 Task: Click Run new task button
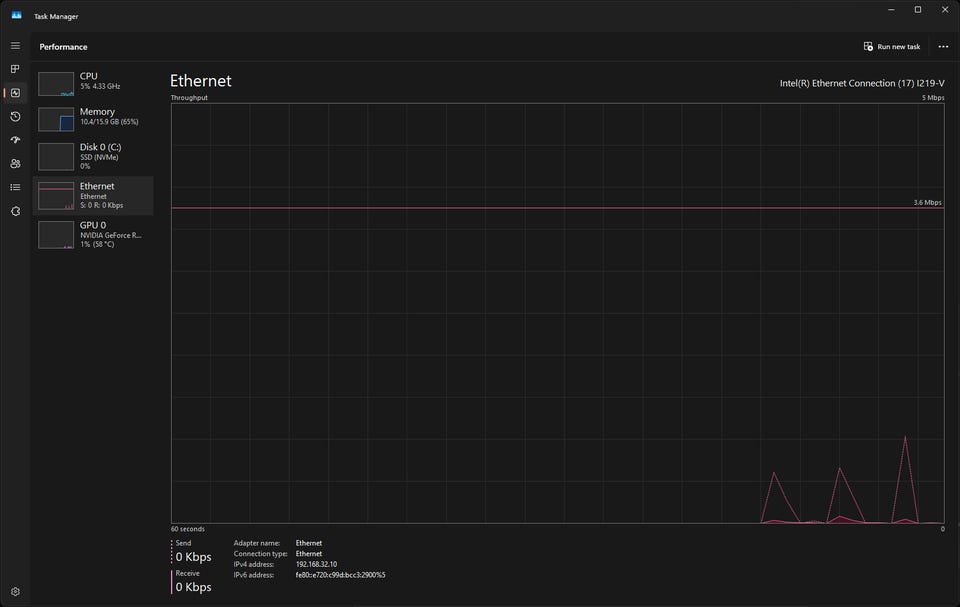891,47
